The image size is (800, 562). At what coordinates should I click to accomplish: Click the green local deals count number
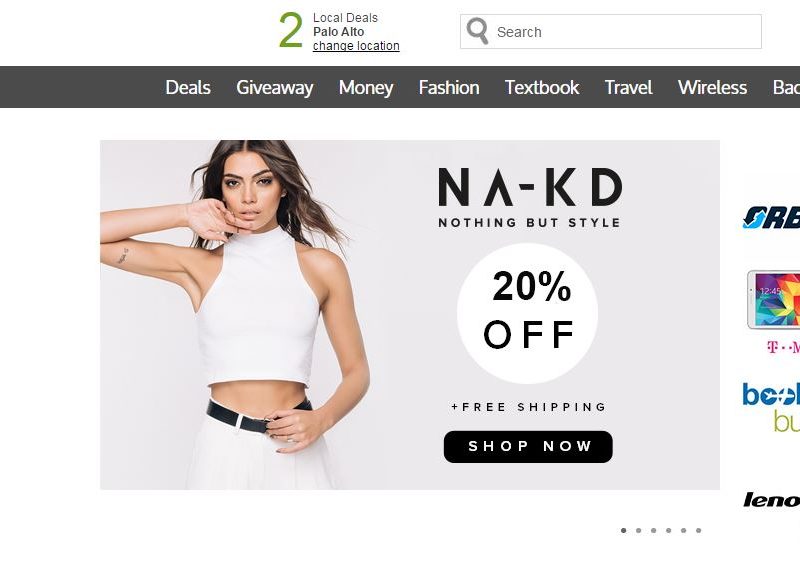click(x=291, y=31)
